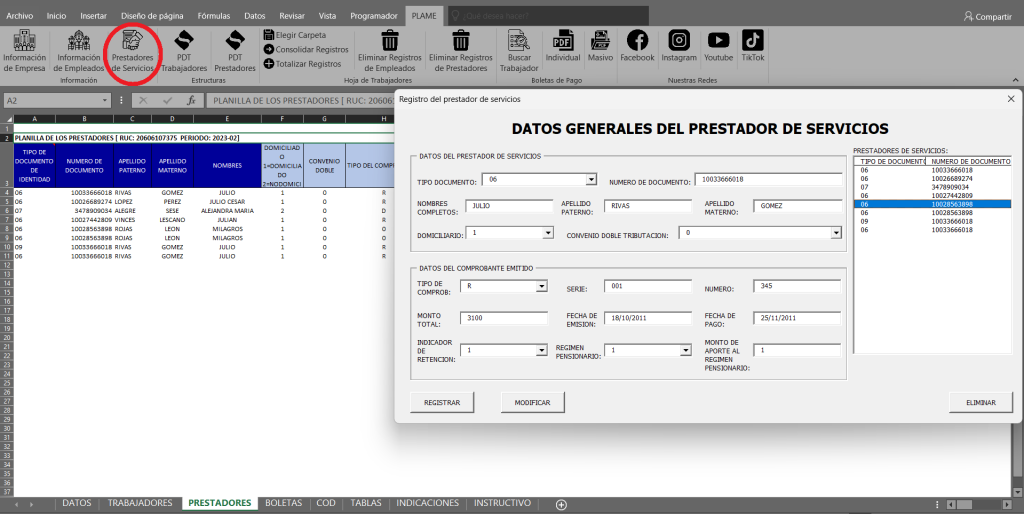Click PDT Prestadores icon
1024x514 pixels.
coord(234,40)
